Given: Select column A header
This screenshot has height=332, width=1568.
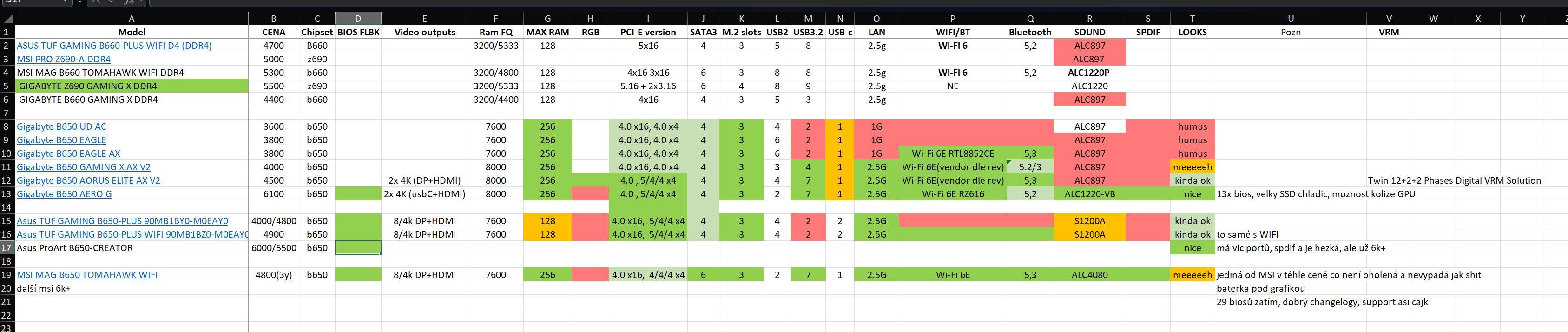Looking at the screenshot, I should tap(132, 19).
